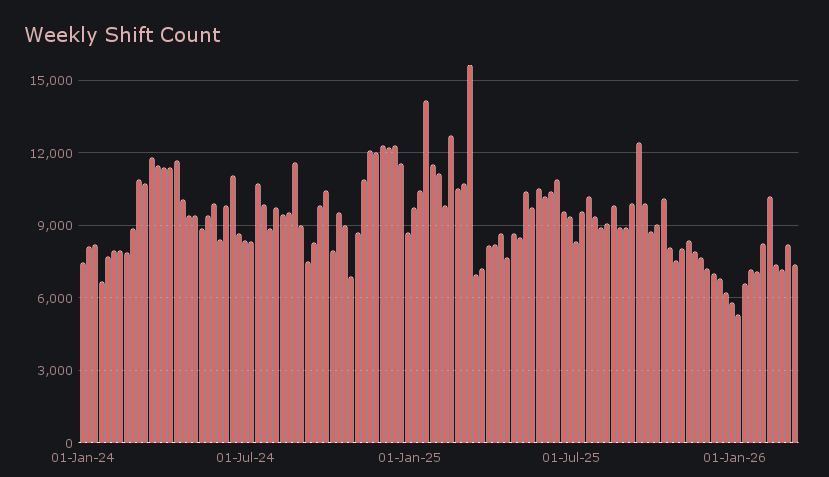Click the tallest bar in the chart
Viewport: 829px width, 477px height.
coord(470,255)
